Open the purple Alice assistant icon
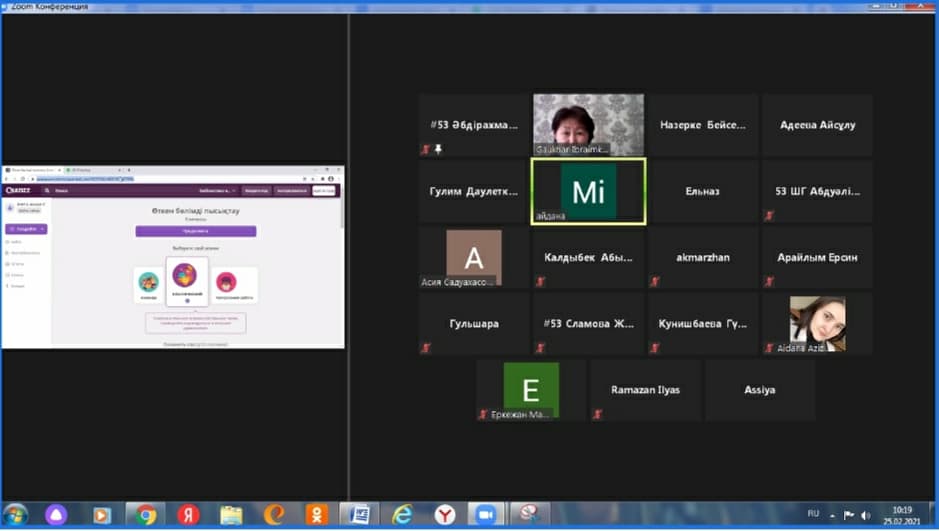The height and width of the screenshot is (531, 939). [x=56, y=515]
